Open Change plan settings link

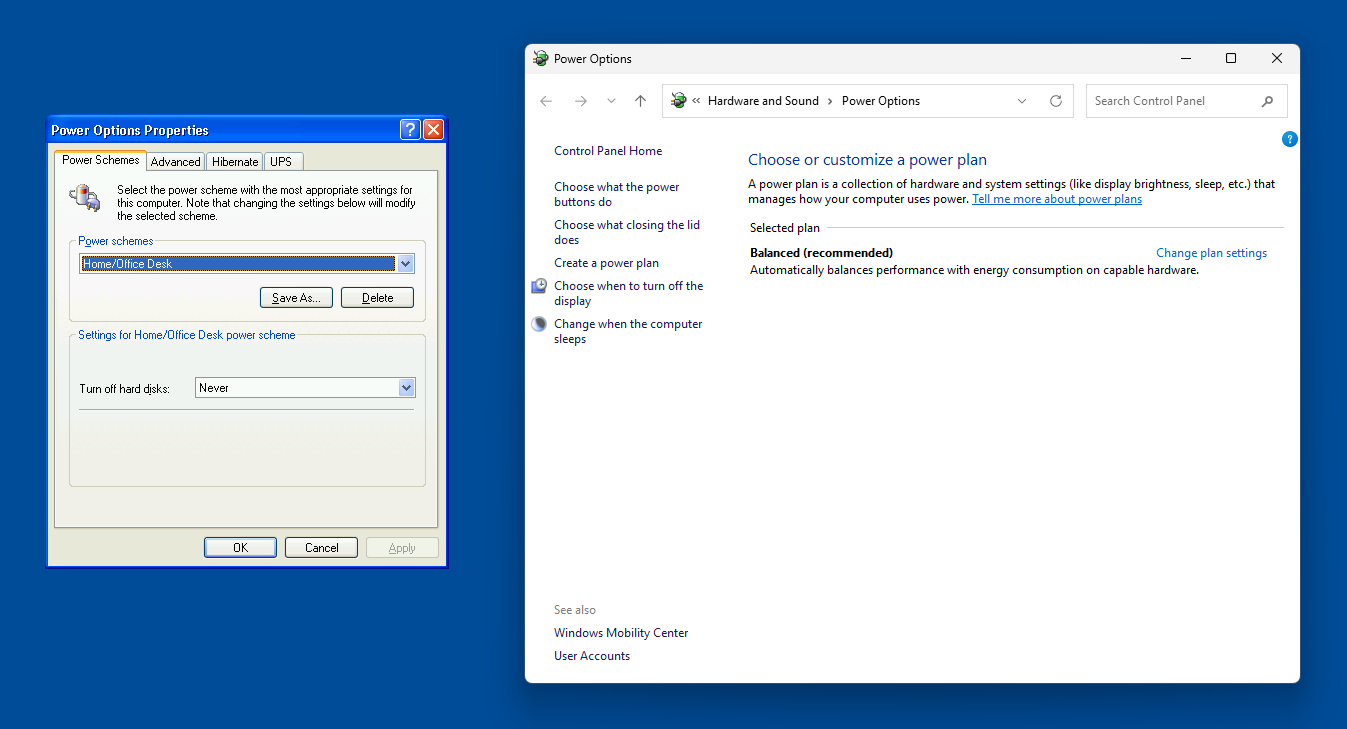click(1211, 253)
